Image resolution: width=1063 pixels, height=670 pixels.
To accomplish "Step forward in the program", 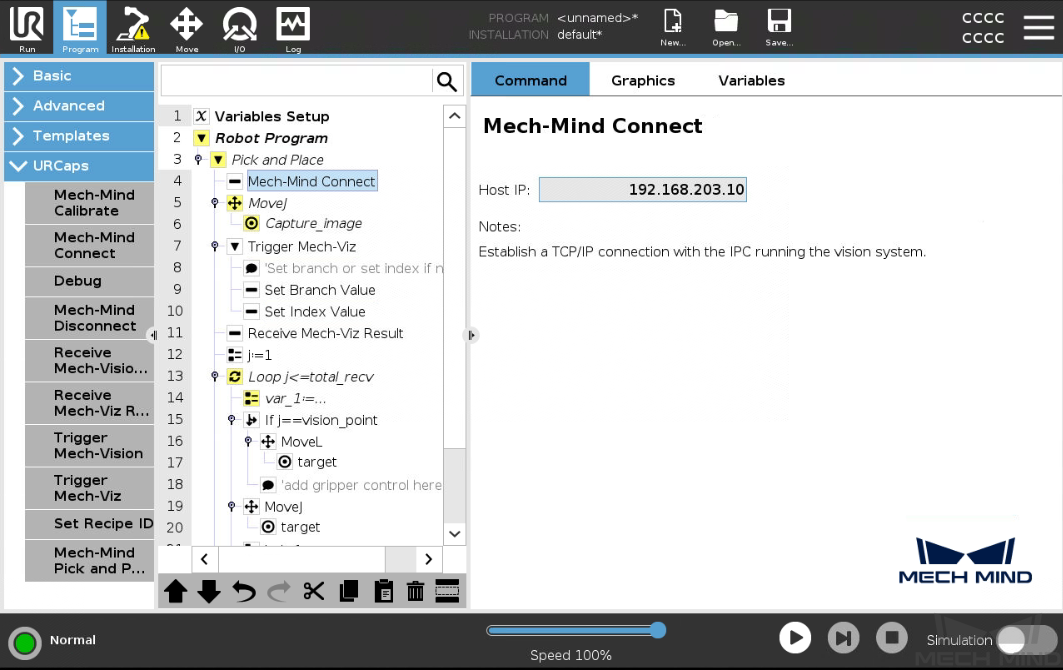I will coord(843,638).
